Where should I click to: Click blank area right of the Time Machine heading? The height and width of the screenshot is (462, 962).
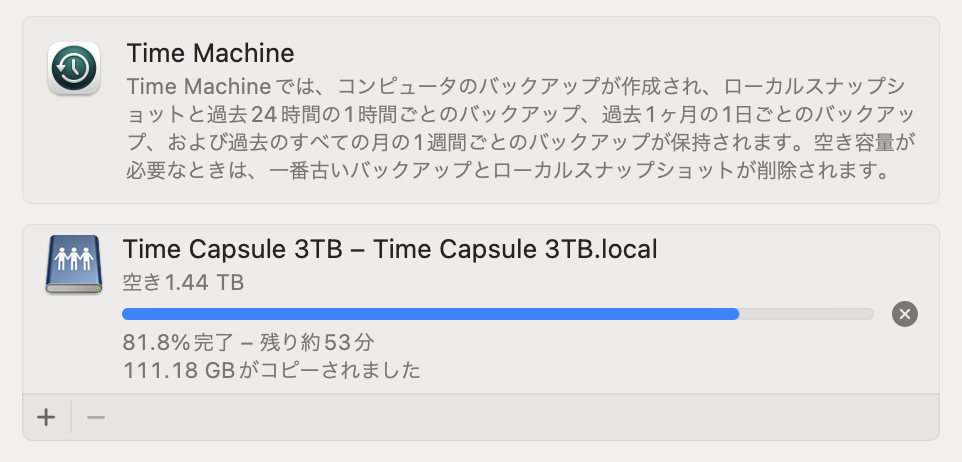600,53
